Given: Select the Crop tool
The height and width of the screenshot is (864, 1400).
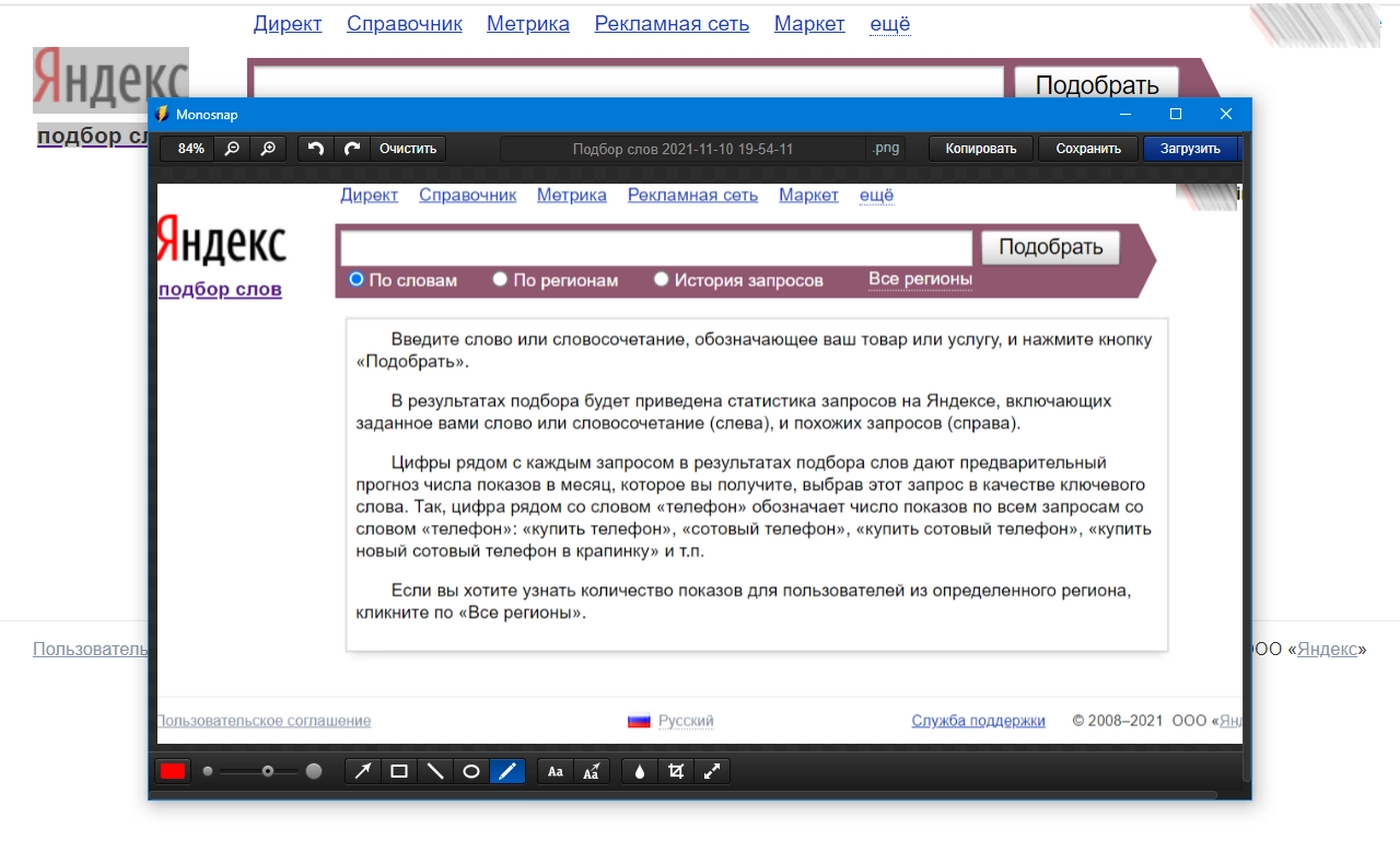Looking at the screenshot, I should click(676, 771).
